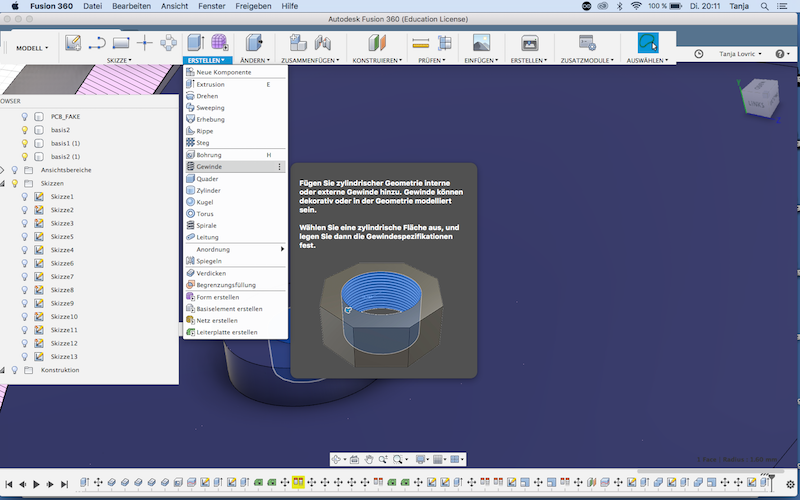Screen dimensions: 800x500
Task: Toggle visibility bulb of basis2 (1)
Action: click(x=24, y=156)
